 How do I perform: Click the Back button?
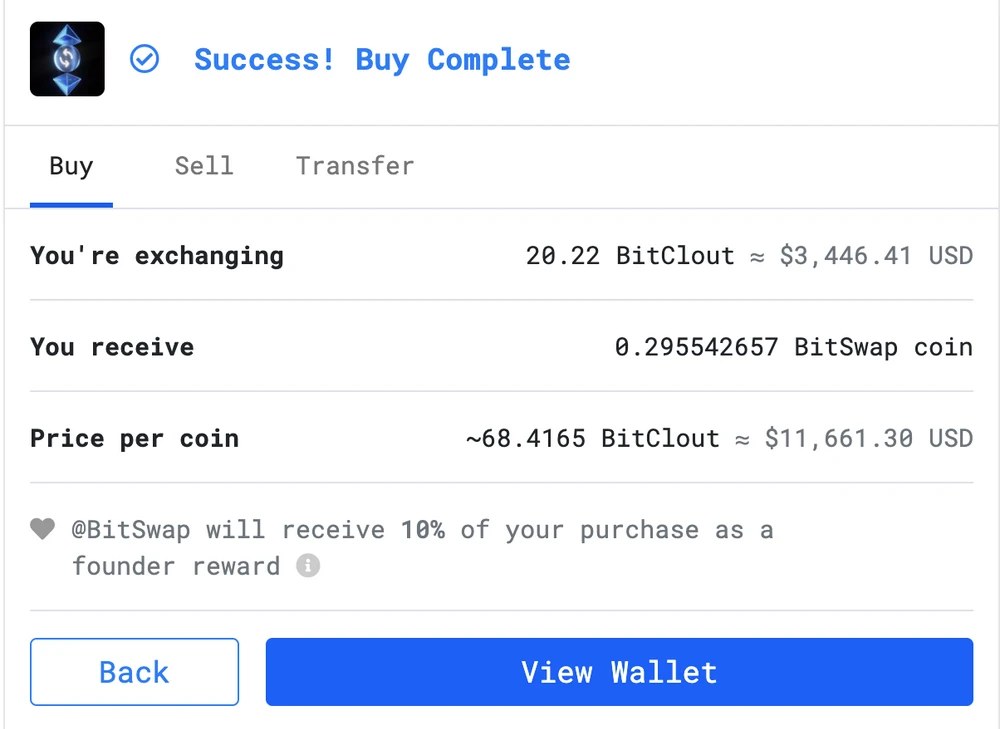(x=134, y=672)
